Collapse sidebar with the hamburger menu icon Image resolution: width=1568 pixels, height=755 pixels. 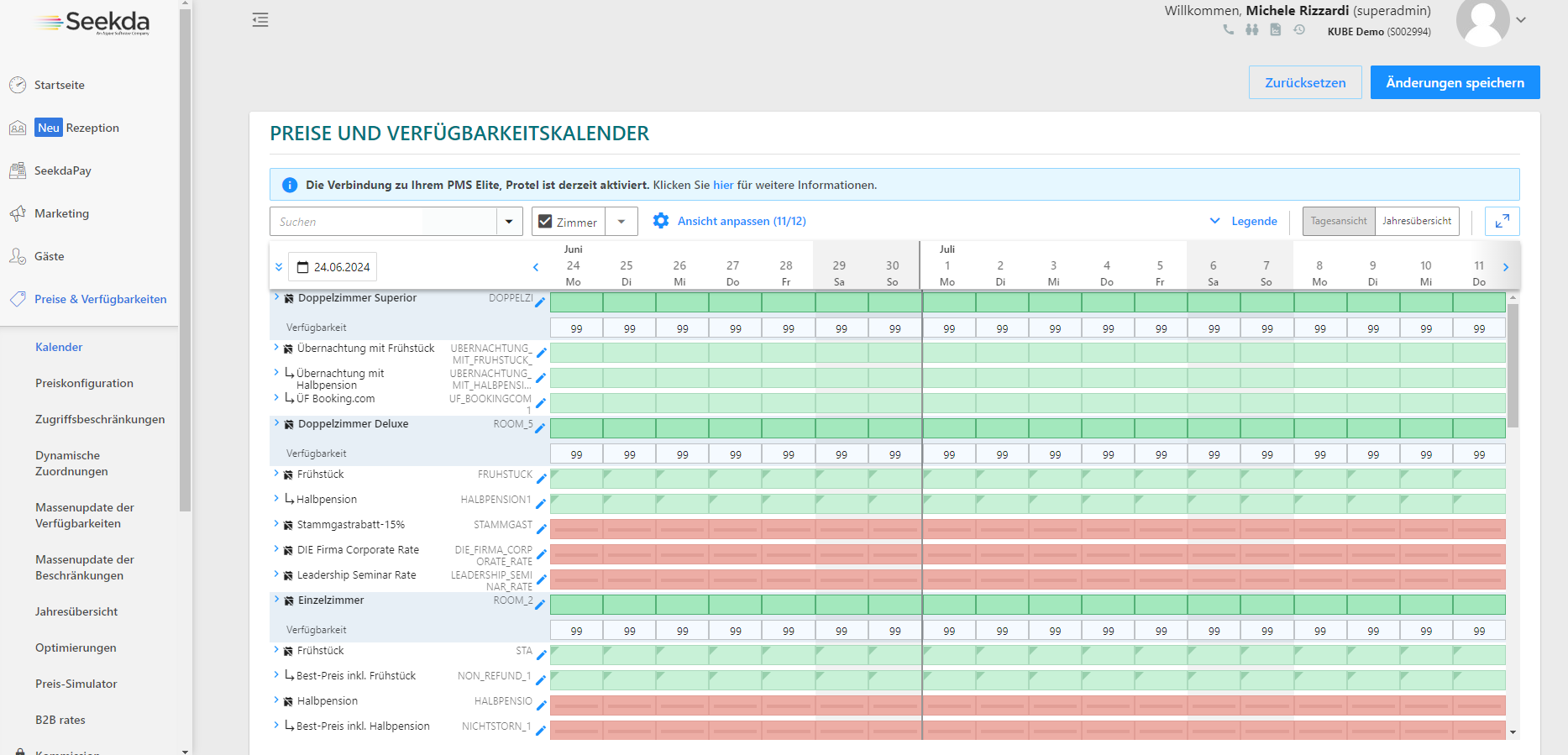click(260, 20)
